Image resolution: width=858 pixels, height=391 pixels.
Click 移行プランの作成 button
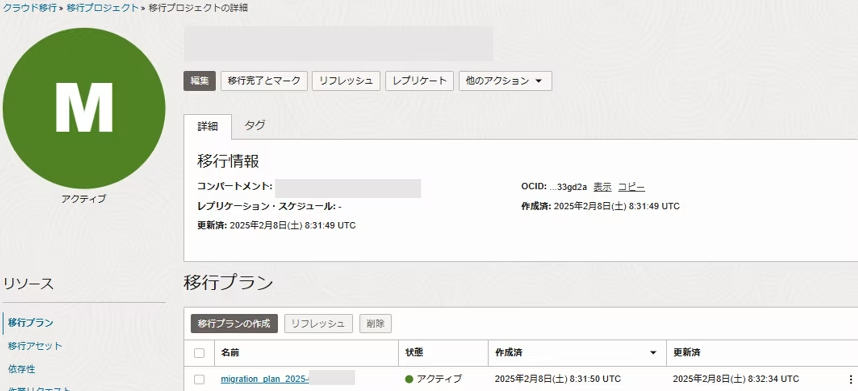[x=234, y=323]
